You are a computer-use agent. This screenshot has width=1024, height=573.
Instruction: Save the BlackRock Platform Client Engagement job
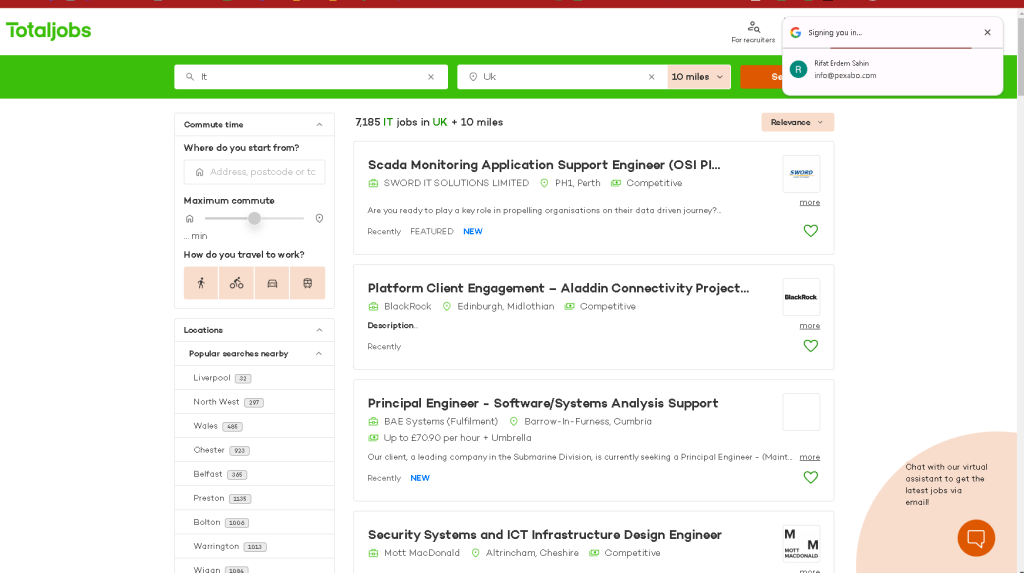810,346
